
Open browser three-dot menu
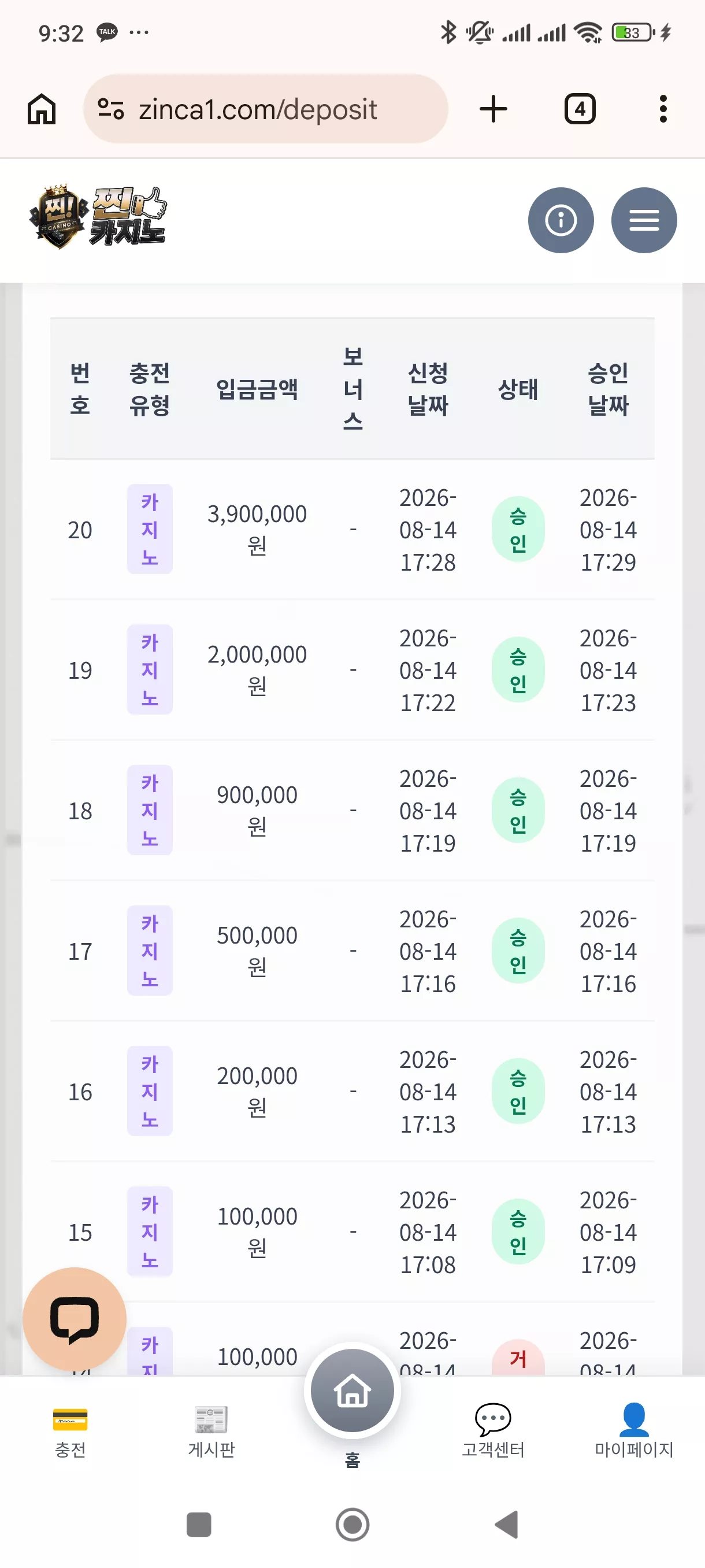pos(663,109)
